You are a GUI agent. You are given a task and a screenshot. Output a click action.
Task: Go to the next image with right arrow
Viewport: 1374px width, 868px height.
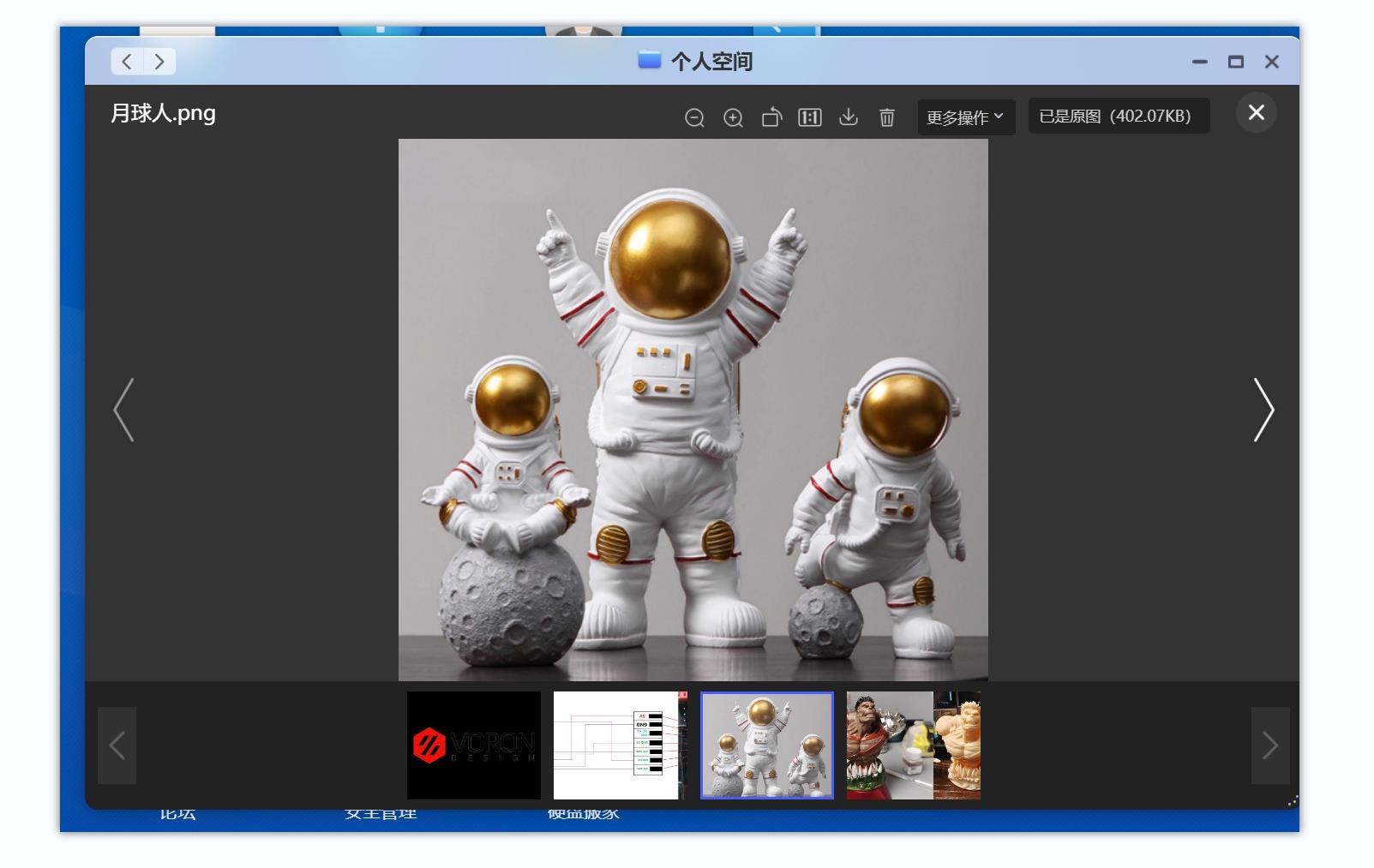[1263, 410]
